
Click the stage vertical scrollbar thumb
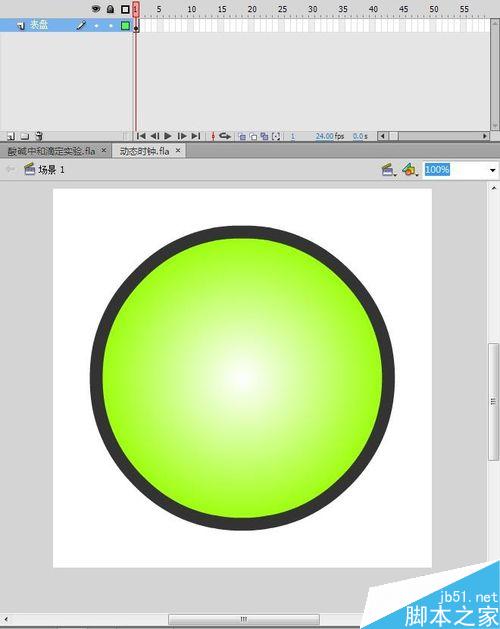[493, 402]
